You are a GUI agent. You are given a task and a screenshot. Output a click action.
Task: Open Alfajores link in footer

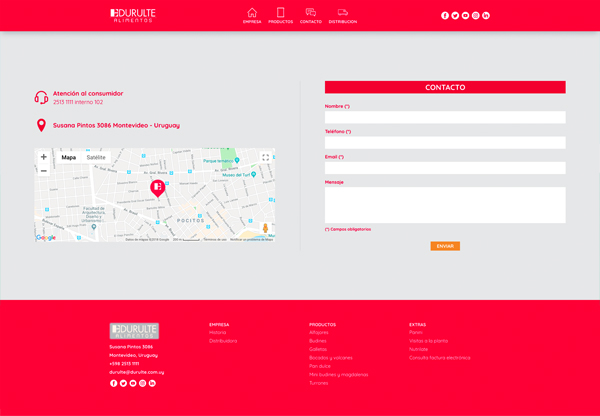pyautogui.click(x=319, y=332)
